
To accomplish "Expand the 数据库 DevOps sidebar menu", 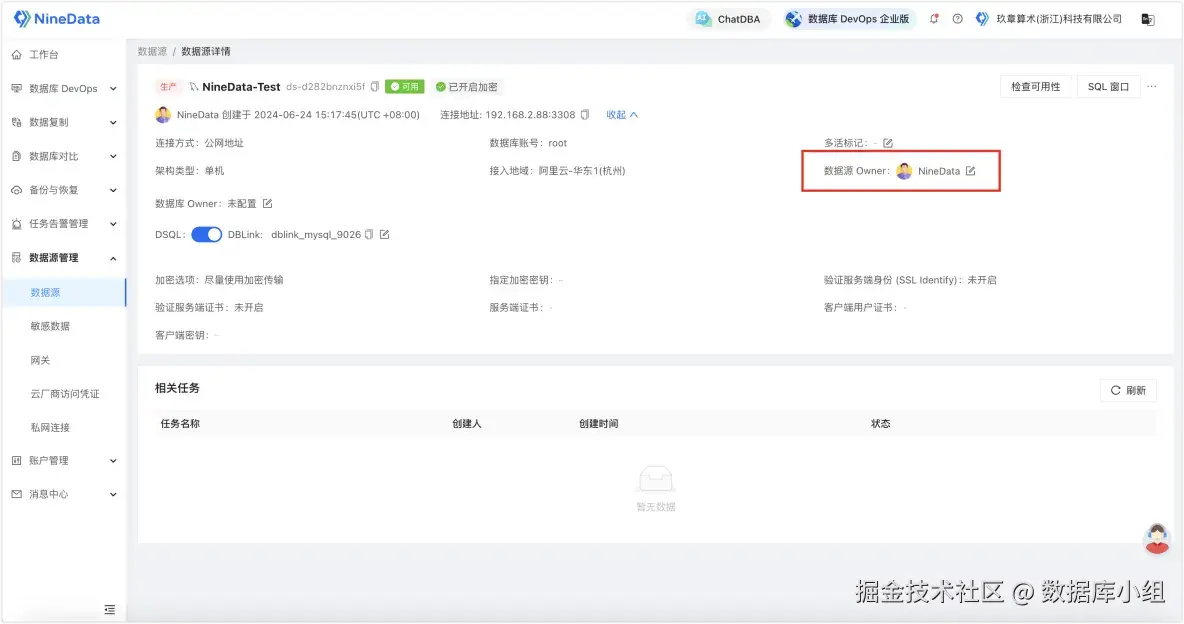I will [x=65, y=88].
